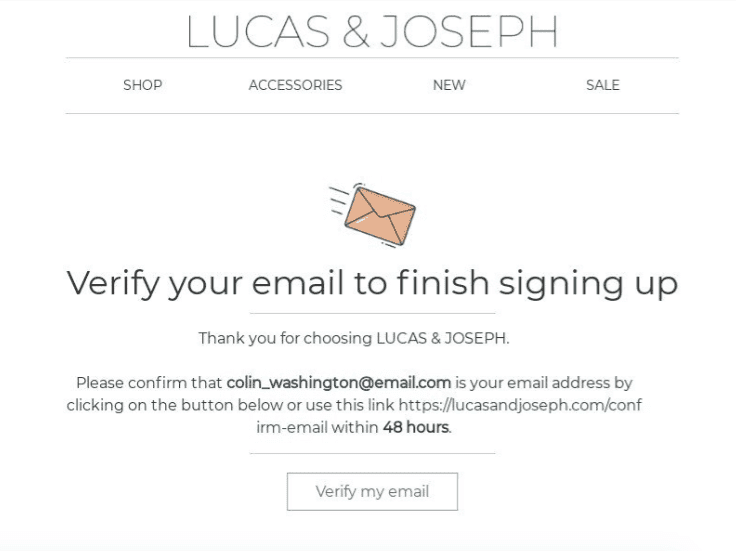
Task: Click the bold 48 hours text
Action: click(415, 428)
